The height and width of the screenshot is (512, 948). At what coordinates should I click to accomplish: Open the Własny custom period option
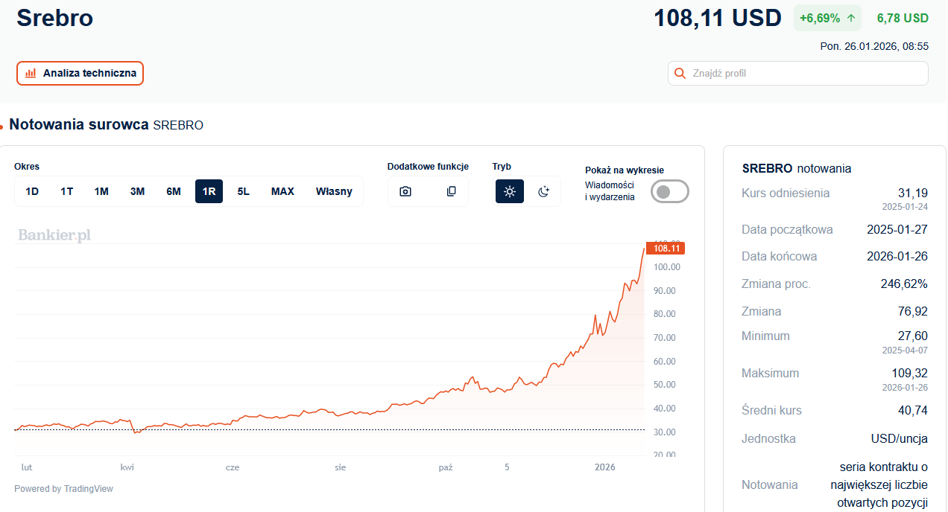click(334, 192)
